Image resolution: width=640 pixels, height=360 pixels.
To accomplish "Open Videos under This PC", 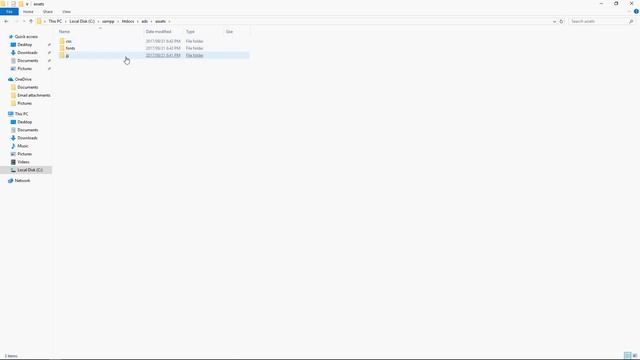I will pyautogui.click(x=23, y=162).
